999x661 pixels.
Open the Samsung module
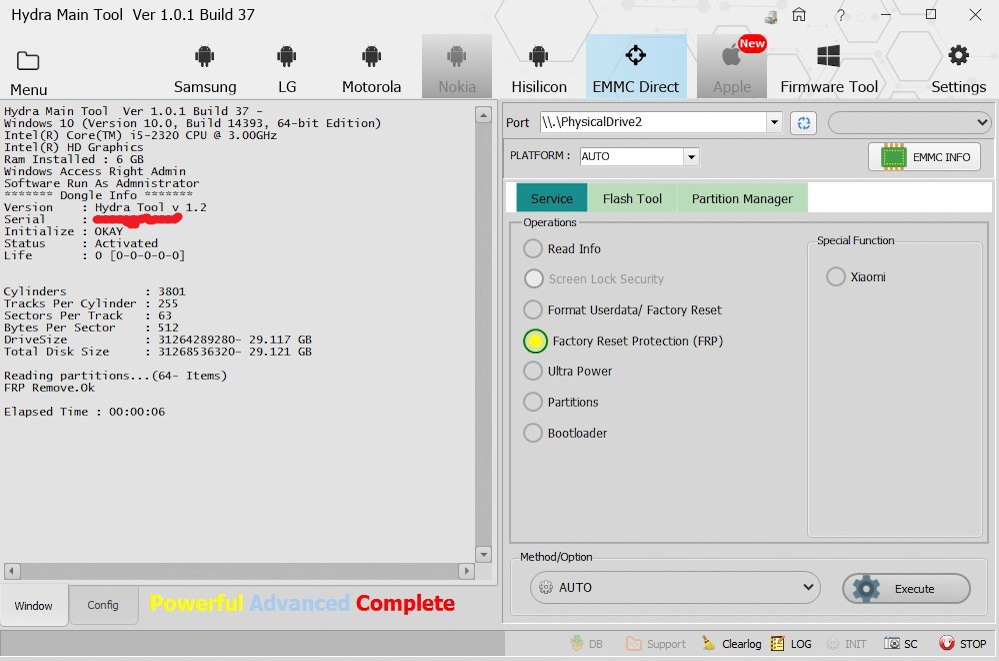(205, 68)
